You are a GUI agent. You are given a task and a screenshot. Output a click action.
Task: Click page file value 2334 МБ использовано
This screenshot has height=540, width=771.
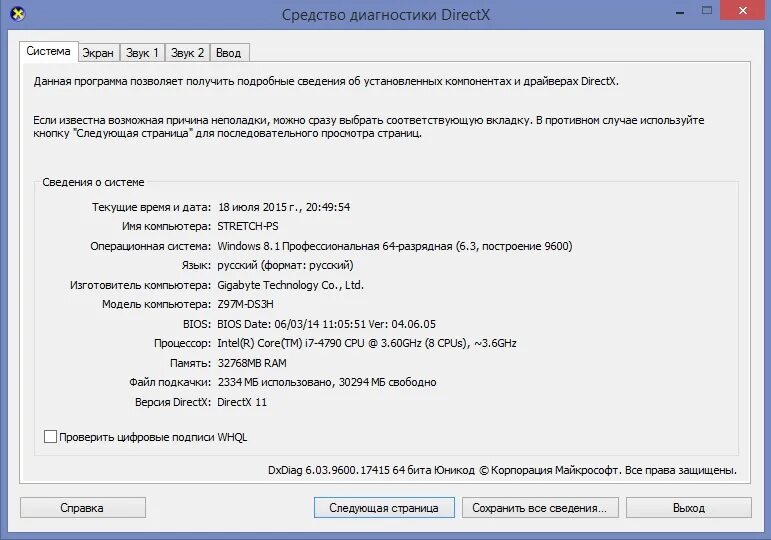tap(327, 382)
